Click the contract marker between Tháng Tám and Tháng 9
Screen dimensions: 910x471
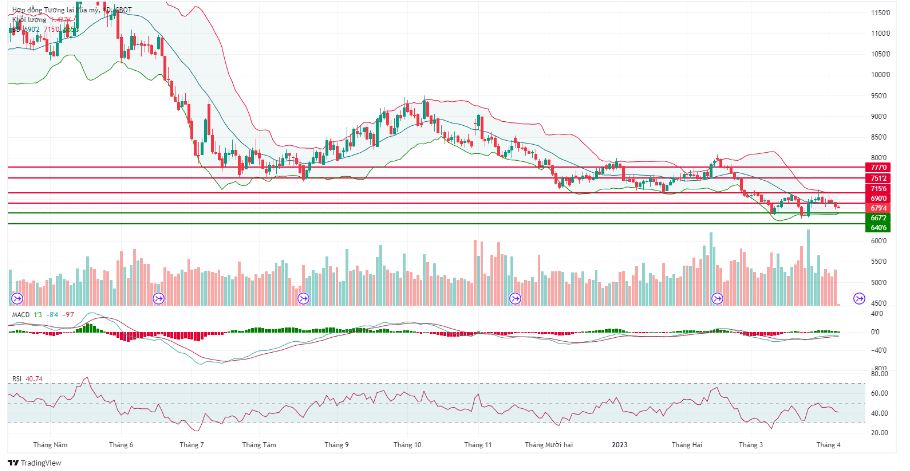(303, 298)
